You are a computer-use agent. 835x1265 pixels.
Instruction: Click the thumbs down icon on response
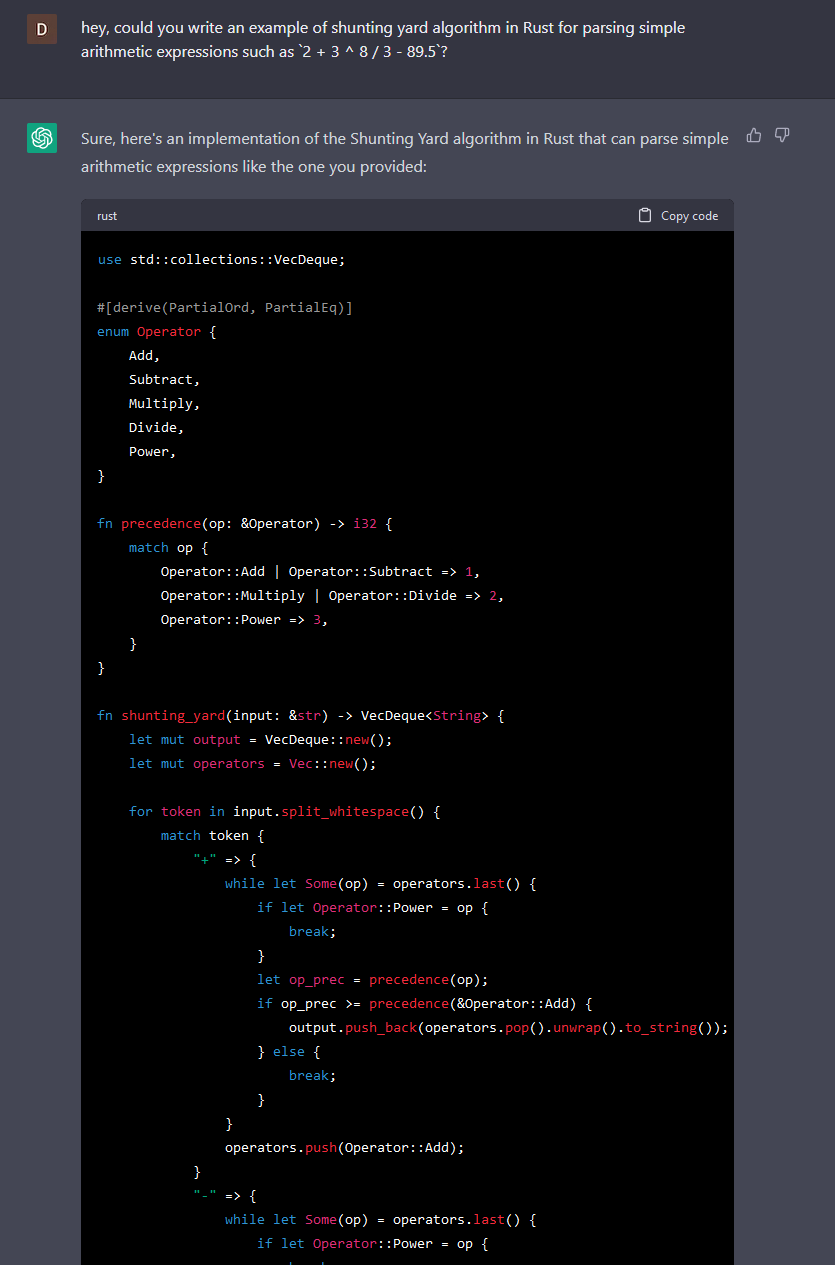click(x=782, y=135)
